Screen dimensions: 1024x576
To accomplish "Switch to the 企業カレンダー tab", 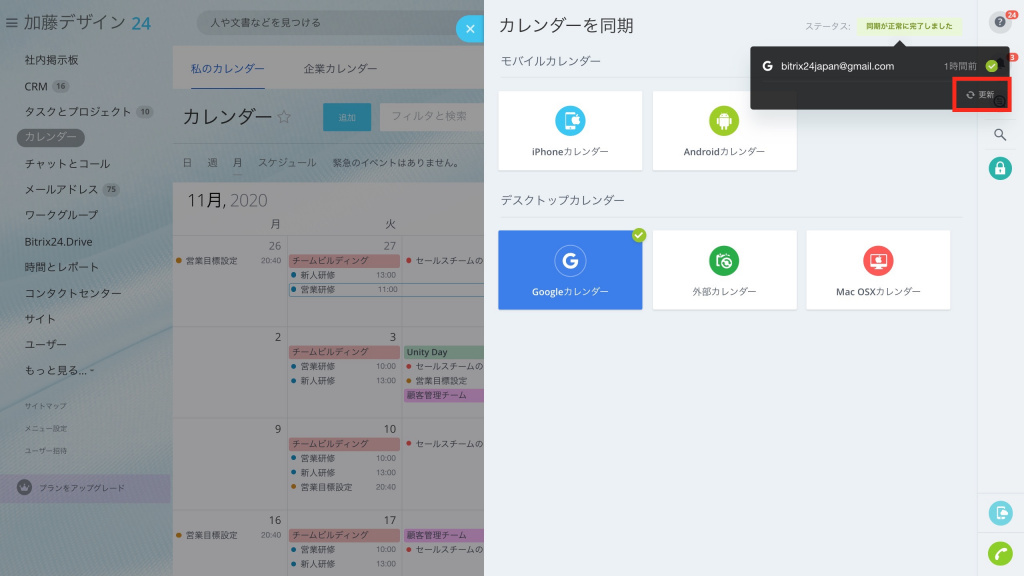I will pos(340,69).
